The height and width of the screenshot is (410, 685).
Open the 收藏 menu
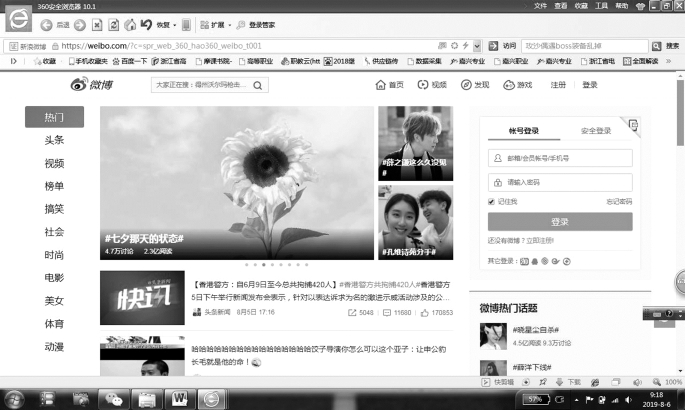click(x=581, y=6)
